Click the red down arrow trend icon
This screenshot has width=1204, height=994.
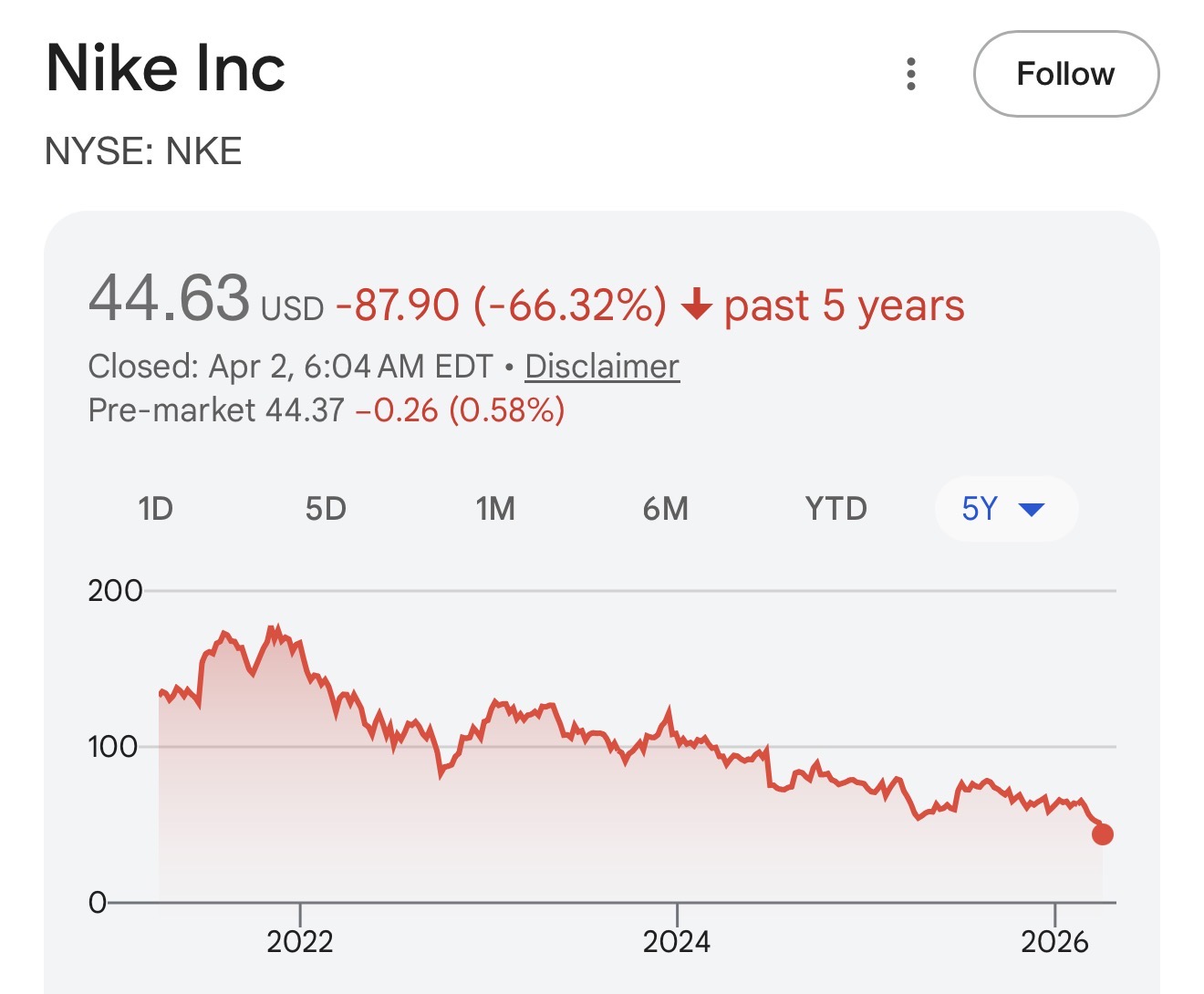(x=696, y=305)
